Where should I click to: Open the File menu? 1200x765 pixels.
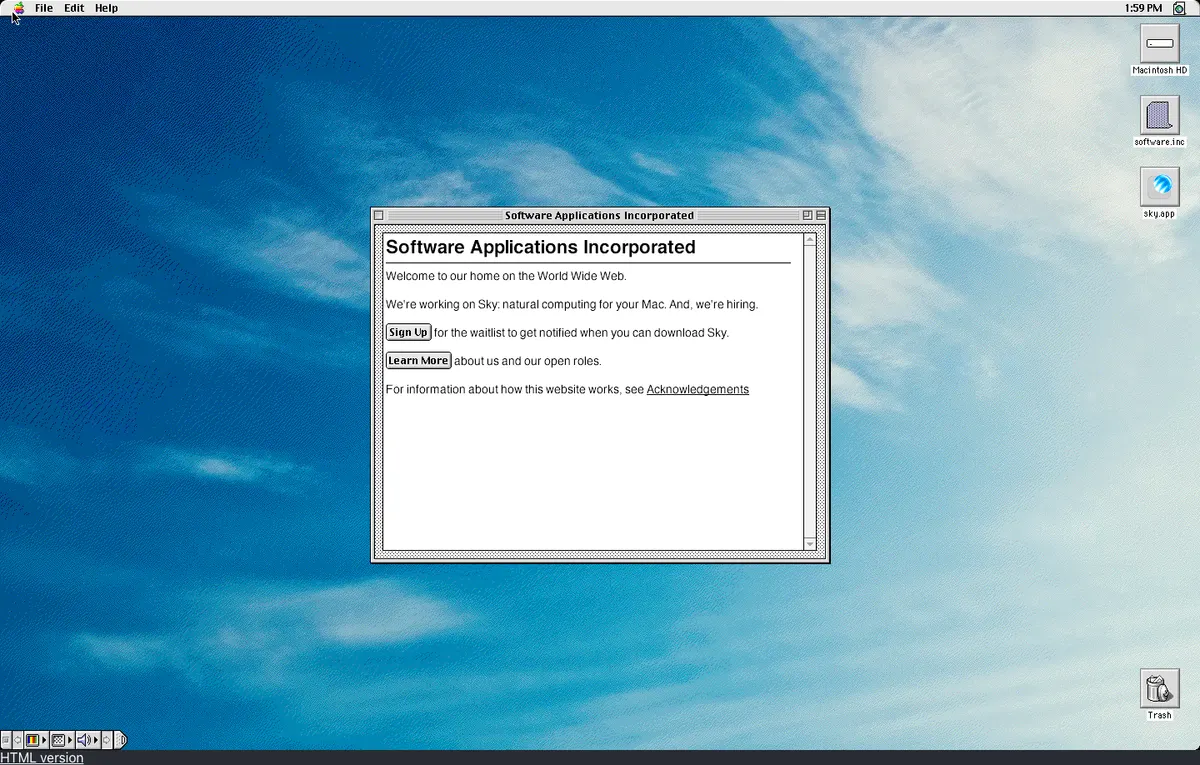click(x=44, y=8)
